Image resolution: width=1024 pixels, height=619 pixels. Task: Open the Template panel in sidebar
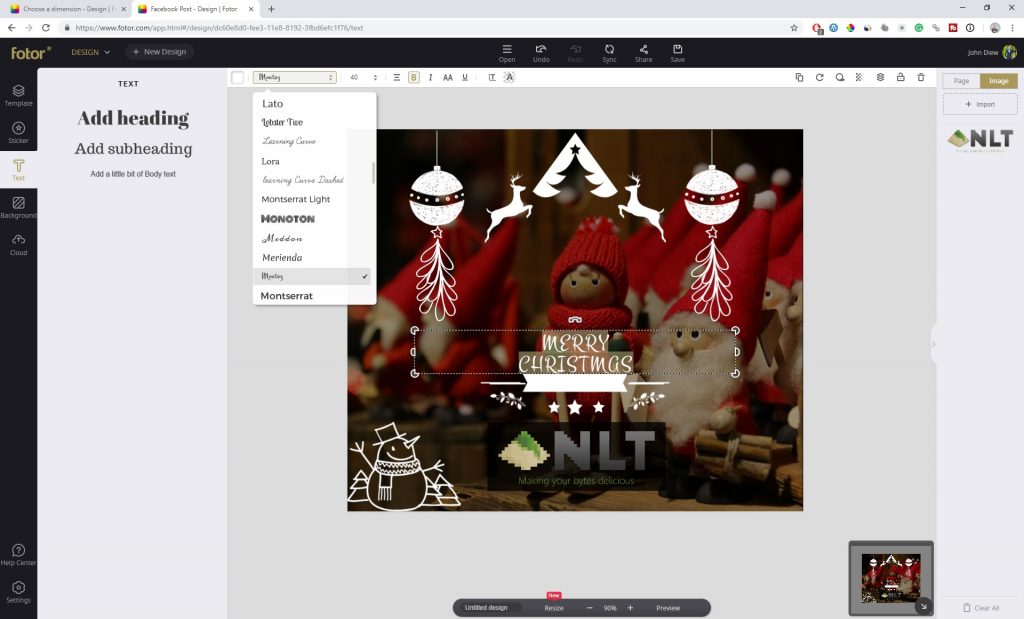18,95
